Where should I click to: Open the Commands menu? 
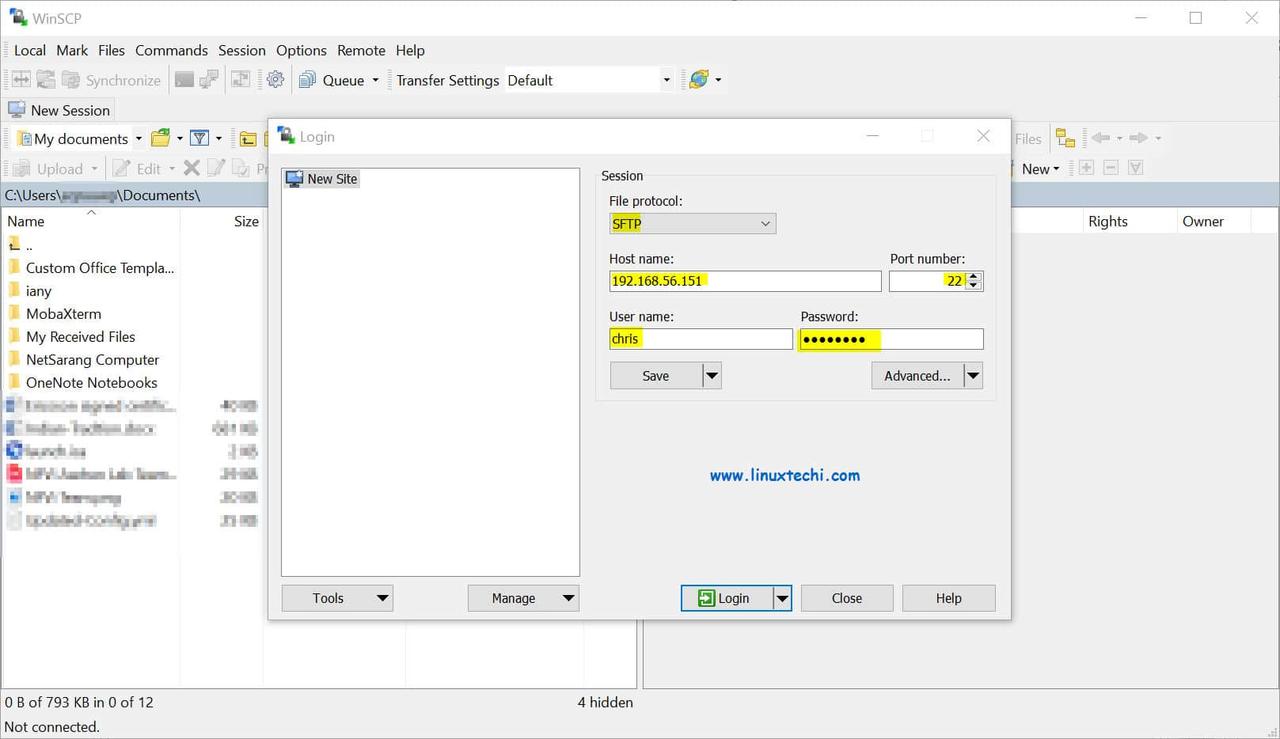click(171, 50)
